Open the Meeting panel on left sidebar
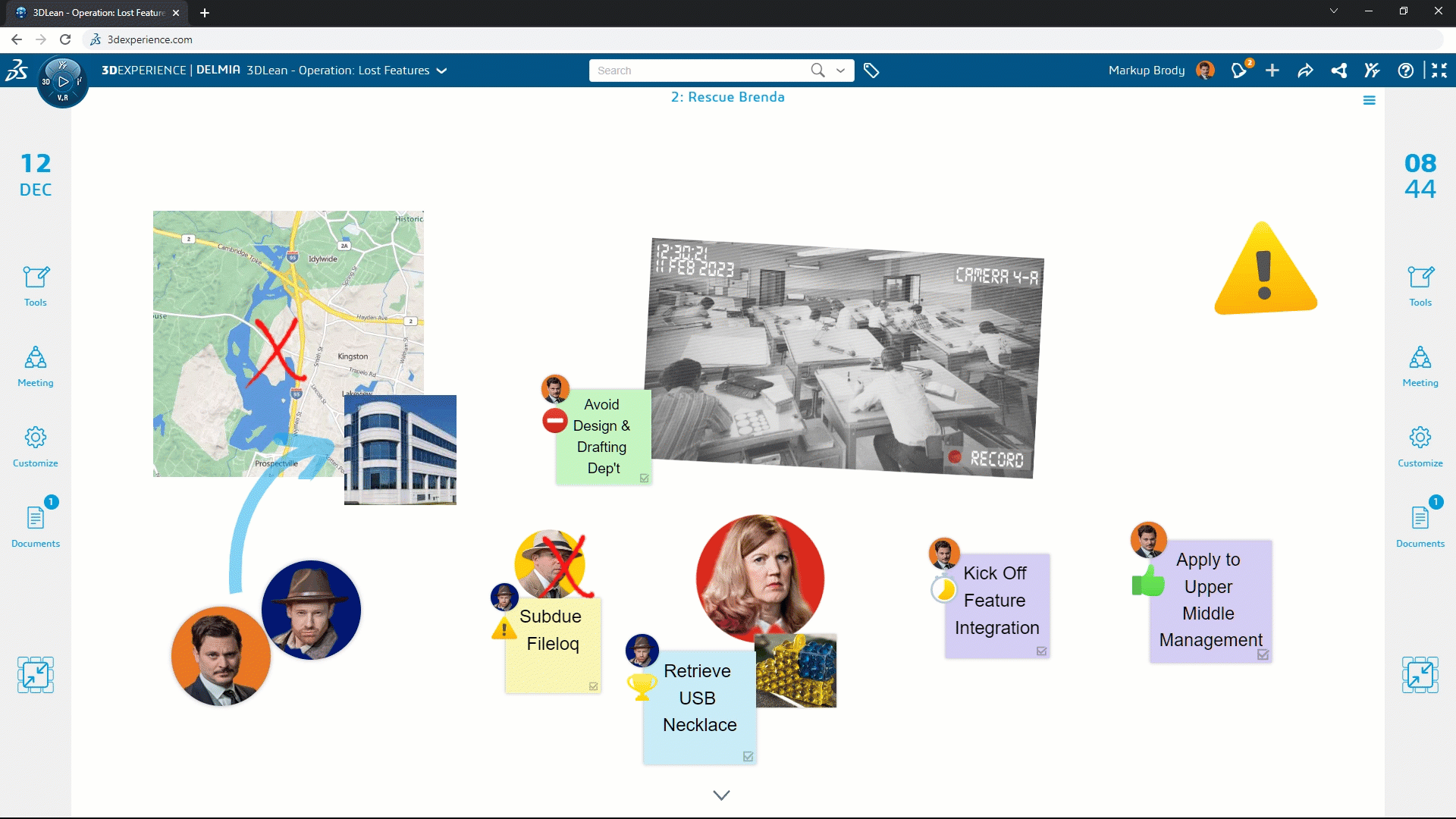This screenshot has width=1456, height=819. coord(35,365)
